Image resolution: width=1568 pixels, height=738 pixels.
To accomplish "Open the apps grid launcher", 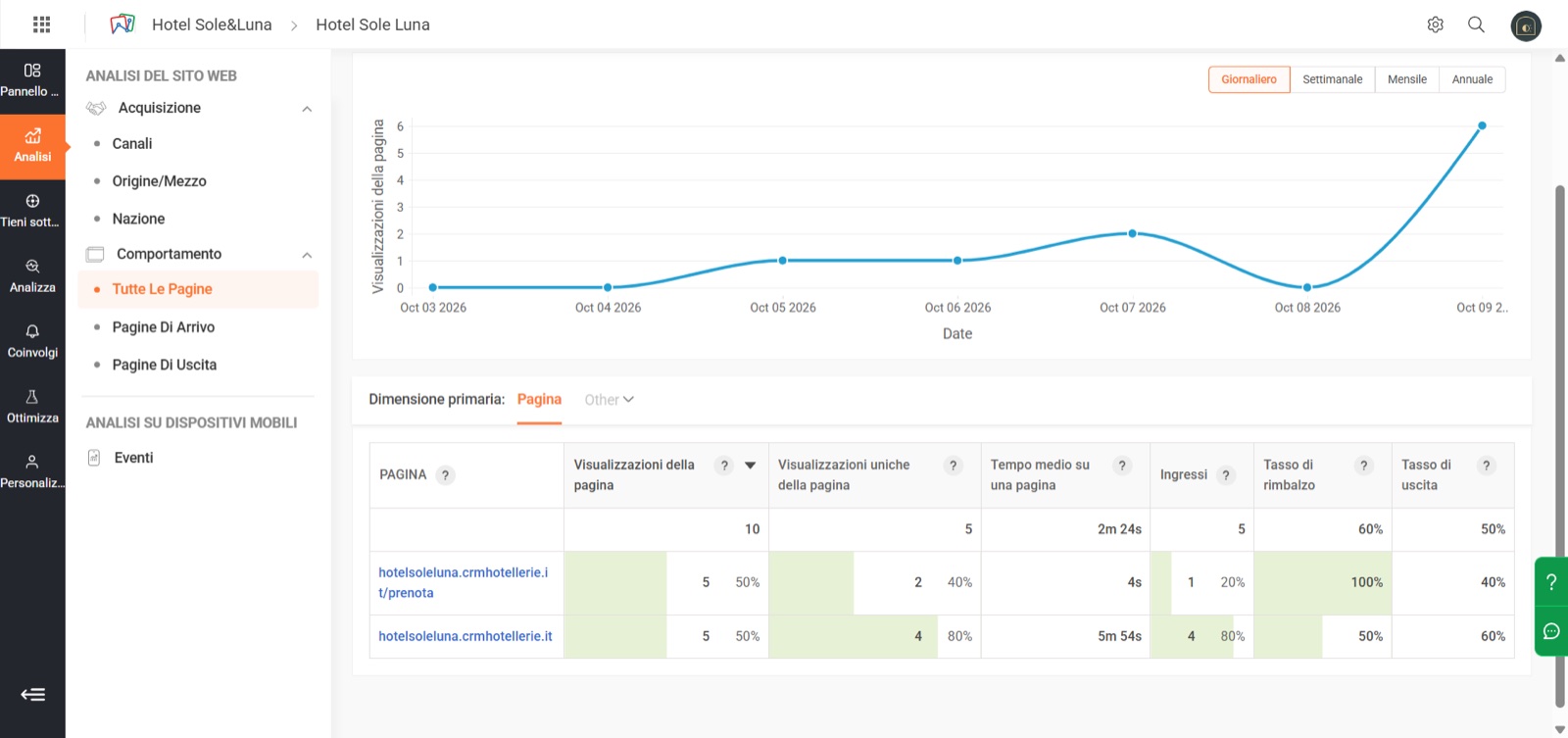I will click(41, 25).
